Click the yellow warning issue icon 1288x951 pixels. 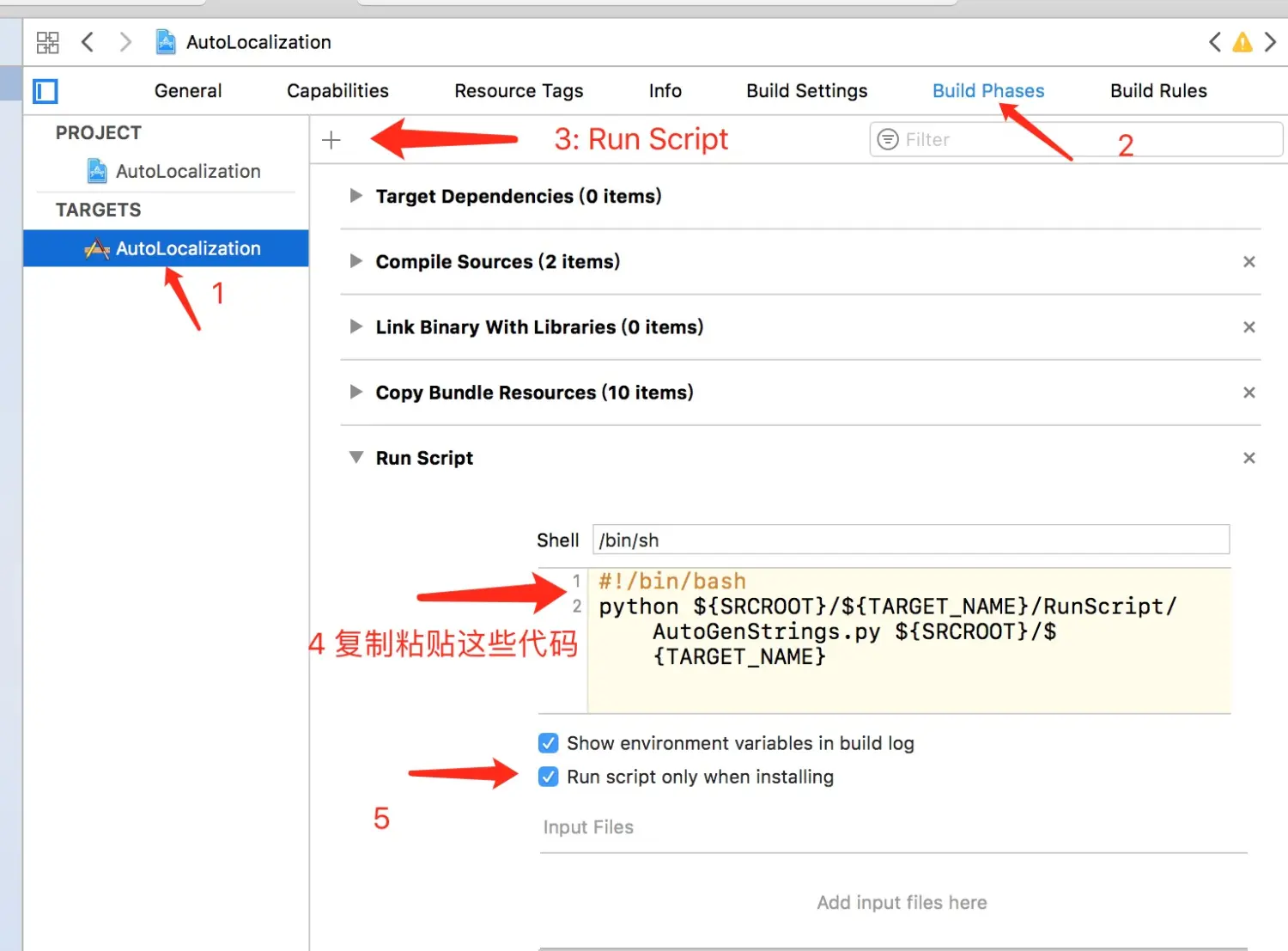tap(1242, 42)
